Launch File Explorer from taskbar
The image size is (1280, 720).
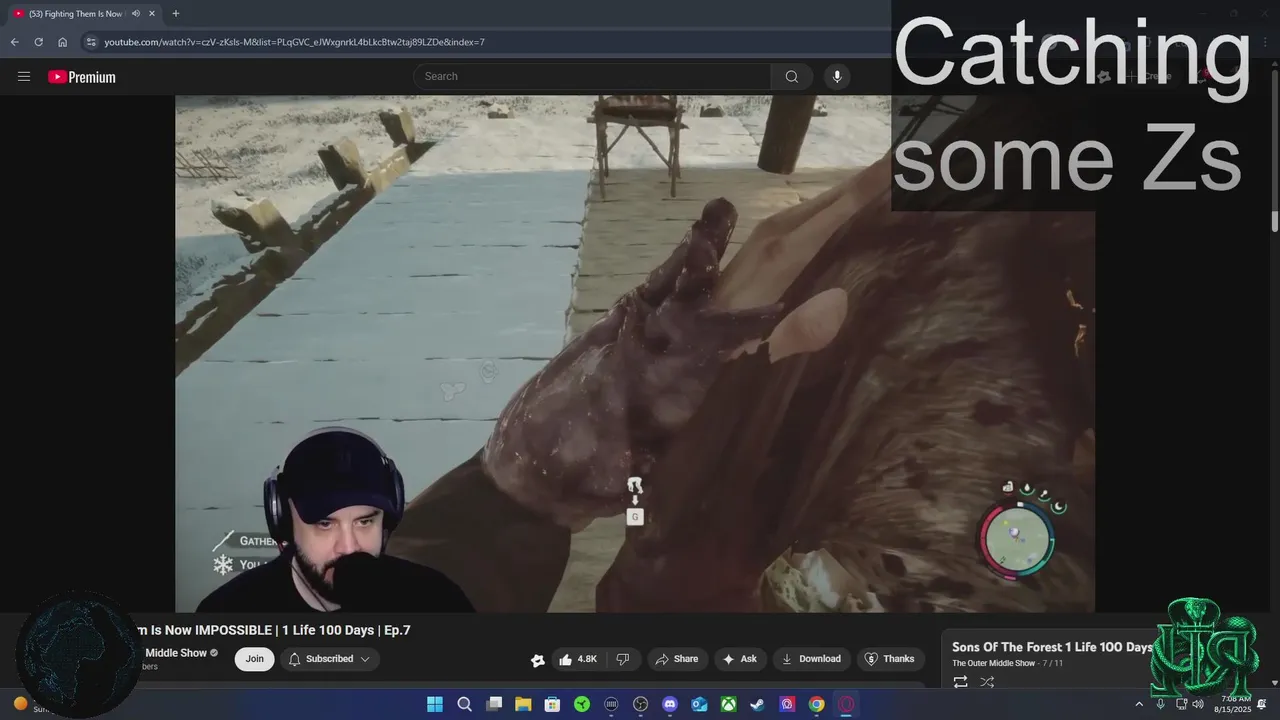pyautogui.click(x=523, y=704)
